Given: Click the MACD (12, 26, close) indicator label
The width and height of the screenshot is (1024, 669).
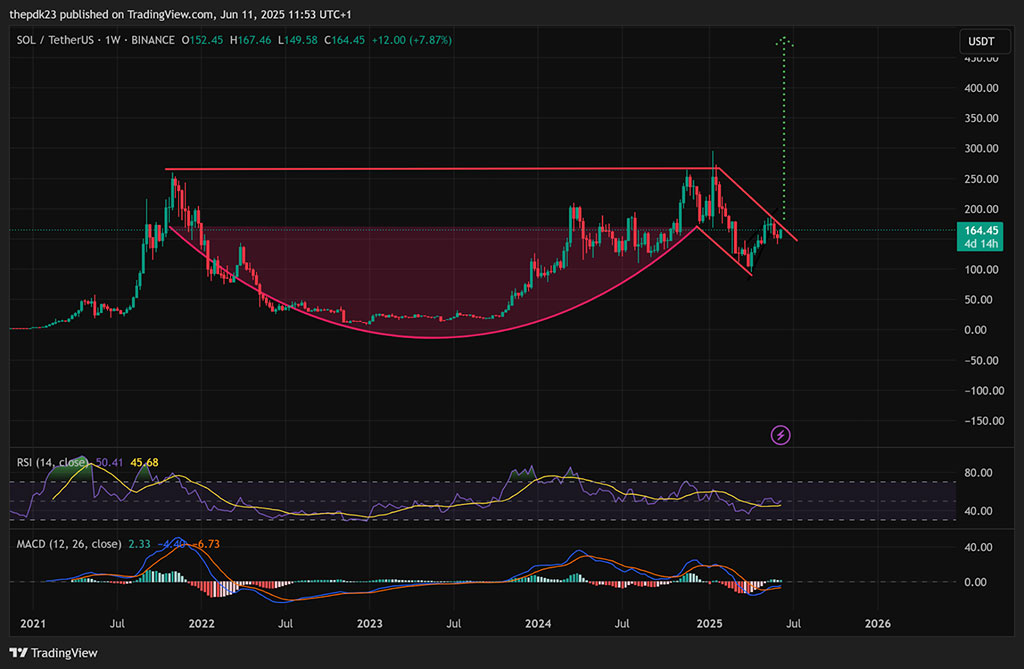Looking at the screenshot, I should [x=69, y=544].
